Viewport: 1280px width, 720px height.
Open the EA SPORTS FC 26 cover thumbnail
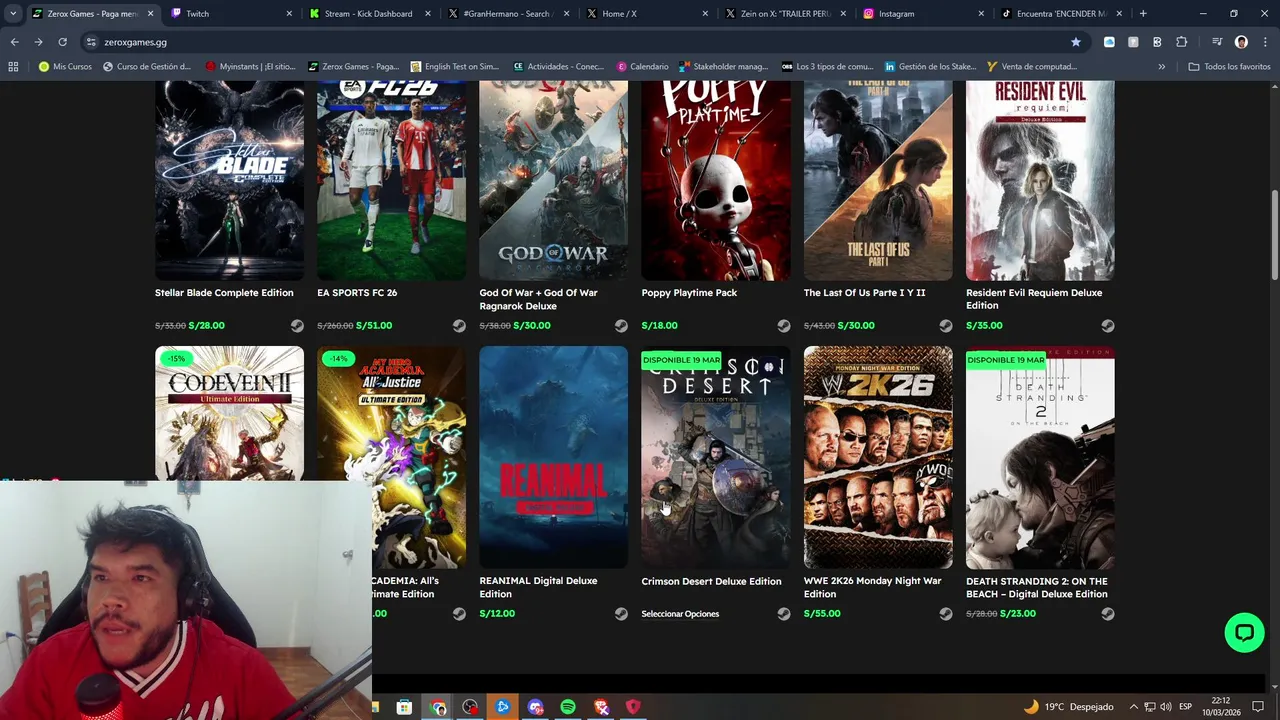391,180
